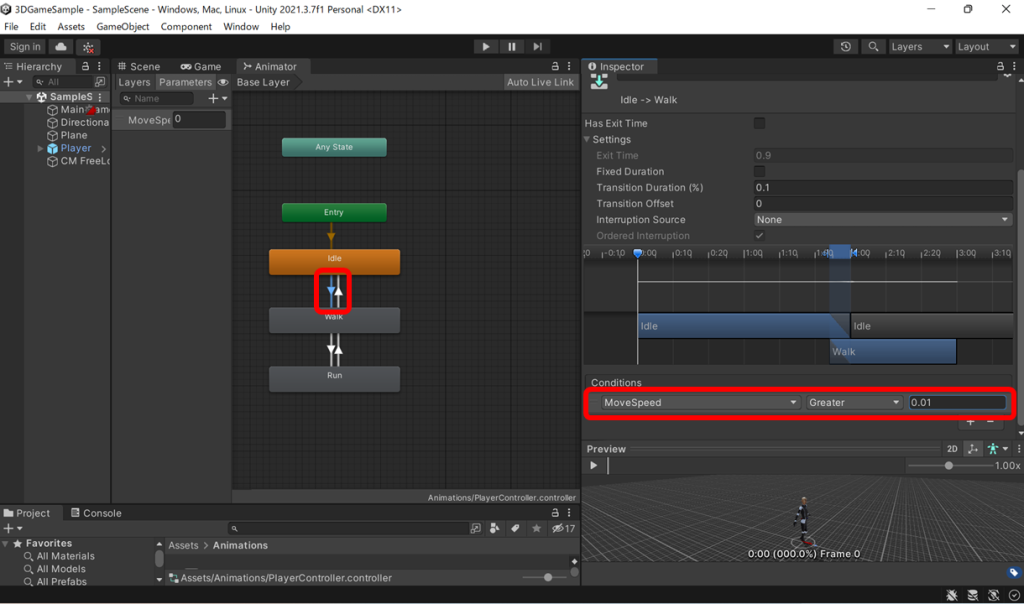Open the Component menu
The image size is (1024, 604).
pyautogui.click(x=186, y=27)
